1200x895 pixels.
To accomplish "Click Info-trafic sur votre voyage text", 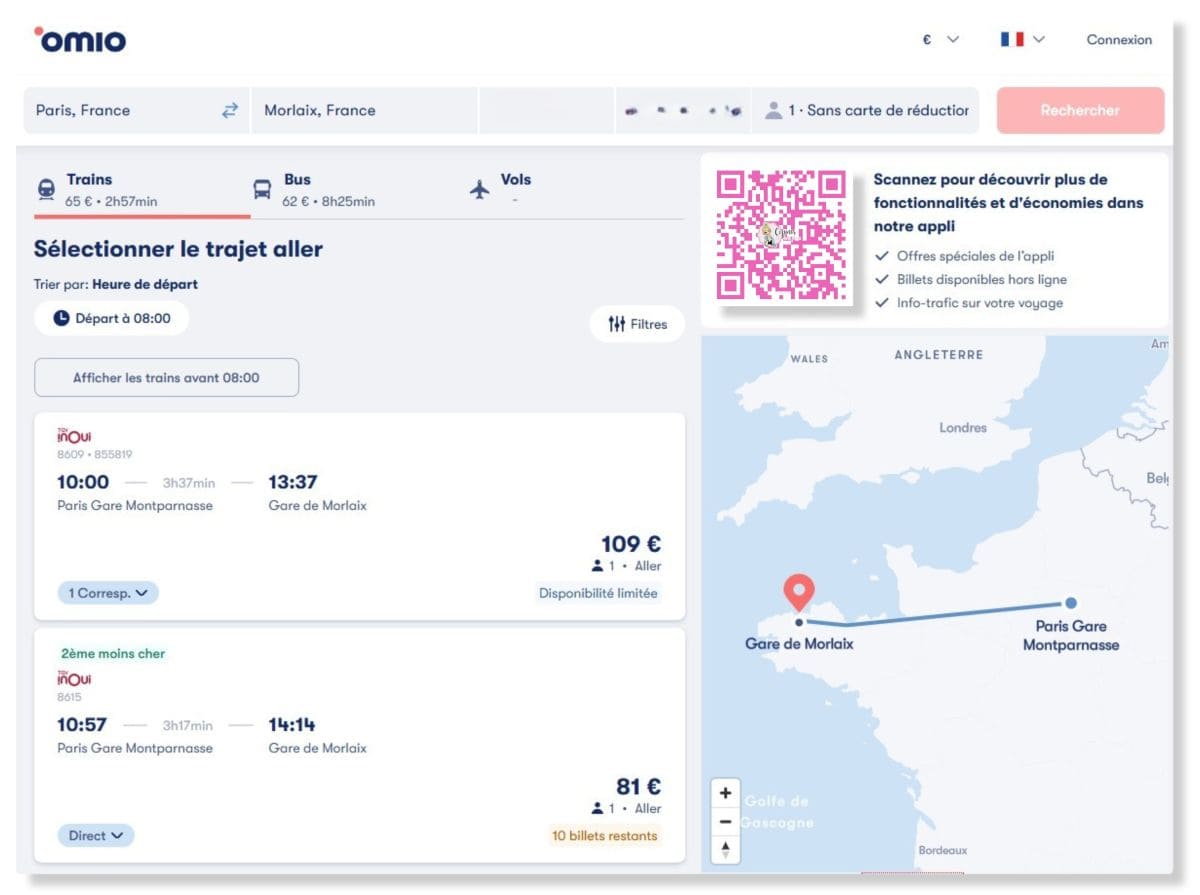I will [x=980, y=303].
